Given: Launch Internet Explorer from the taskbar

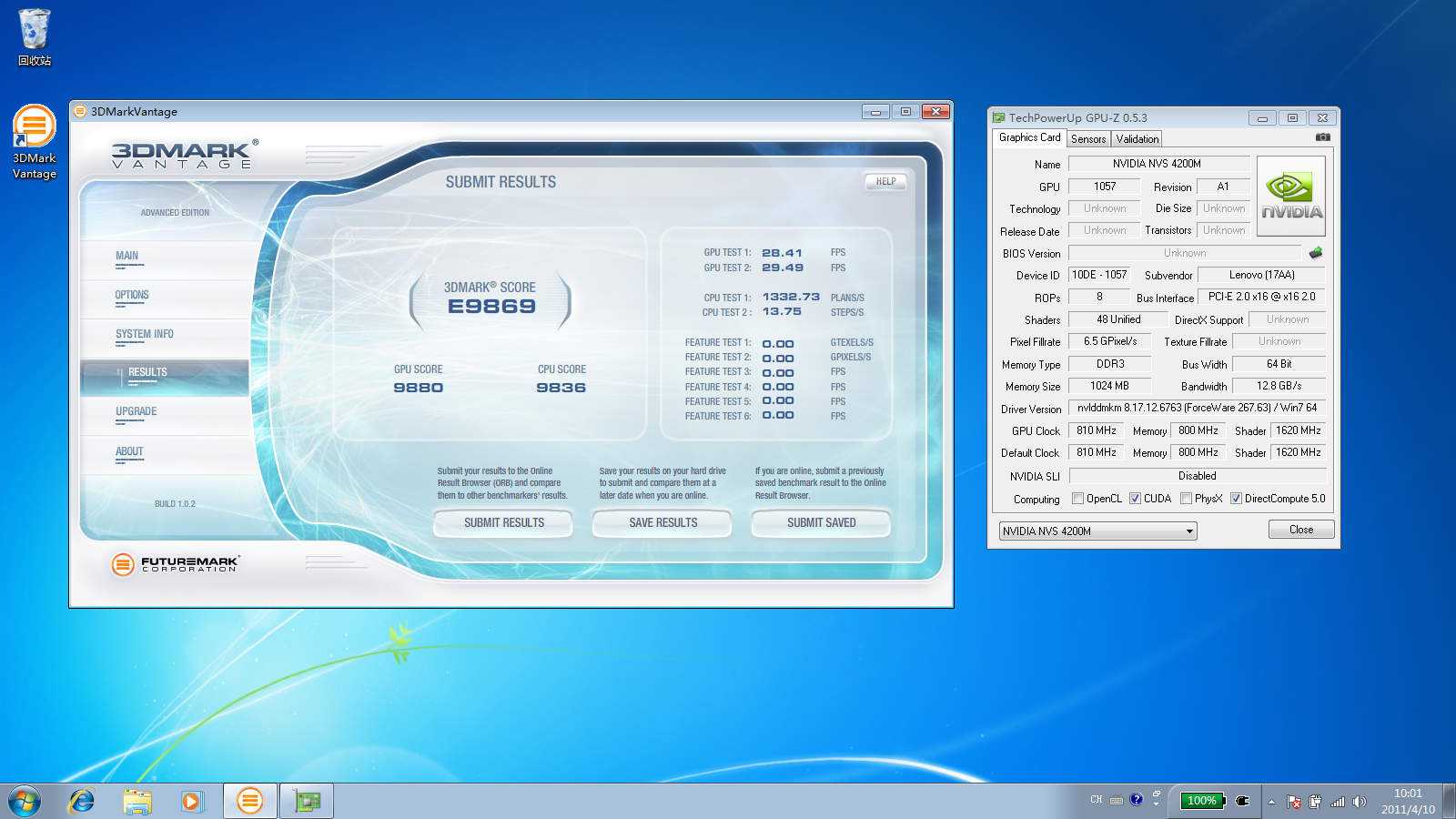Looking at the screenshot, I should coord(82,801).
